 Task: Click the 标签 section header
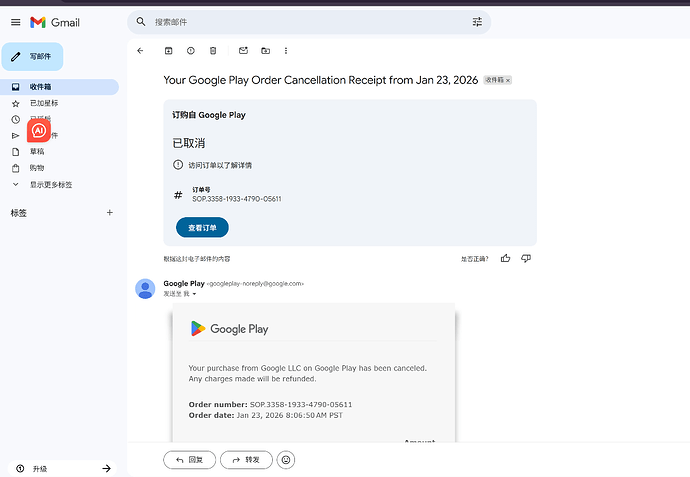point(18,213)
